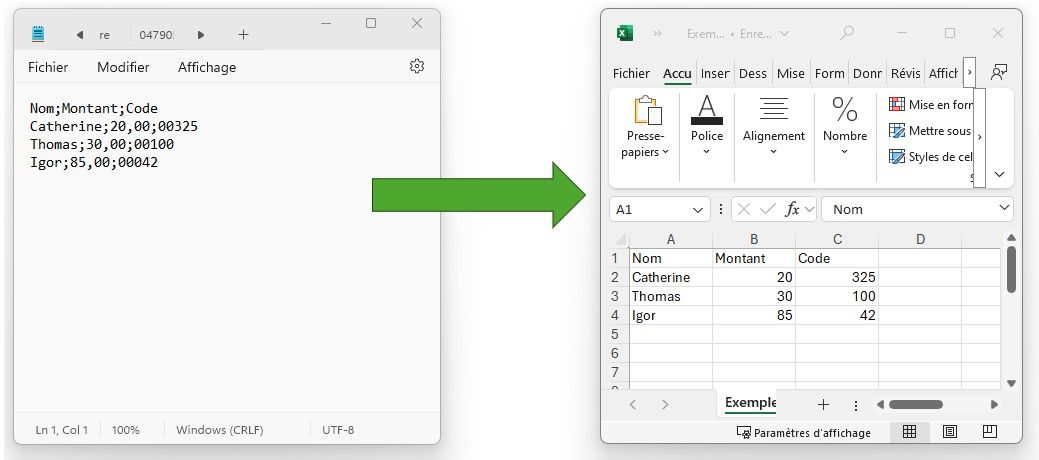Switch to Page Layout view
This screenshot has width=1039, height=460.
click(x=949, y=432)
